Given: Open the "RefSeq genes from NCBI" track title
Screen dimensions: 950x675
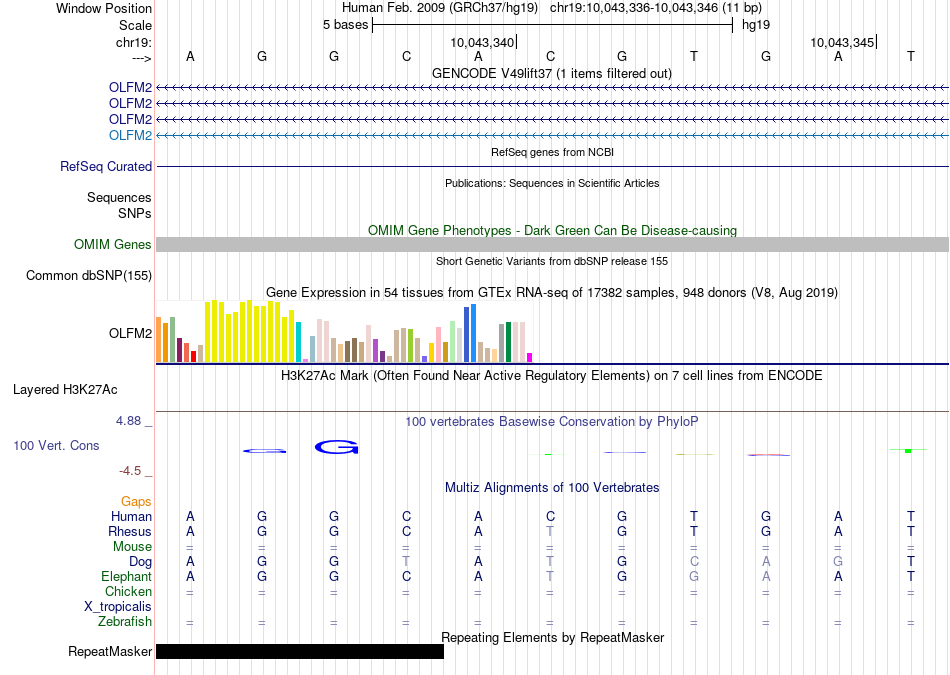Looking at the screenshot, I should pyautogui.click(x=552, y=152).
